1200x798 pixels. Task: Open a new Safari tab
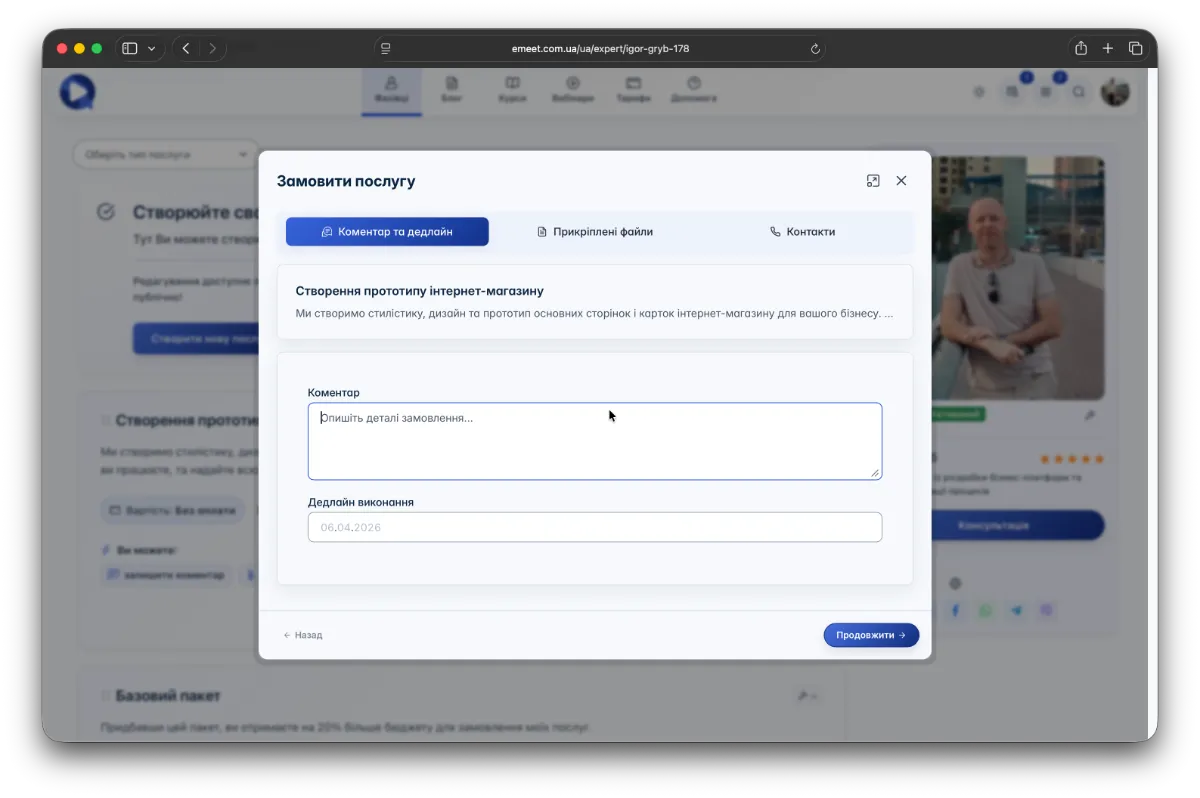coord(1108,48)
